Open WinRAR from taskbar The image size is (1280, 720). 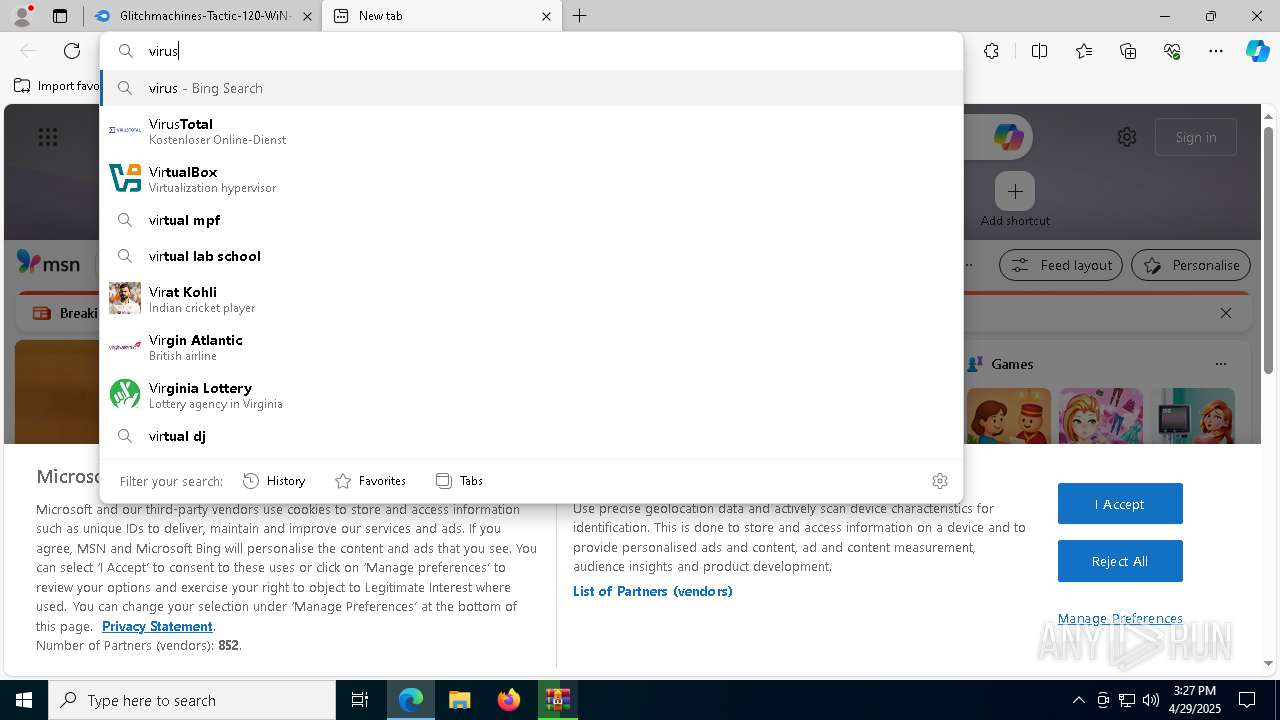point(557,700)
